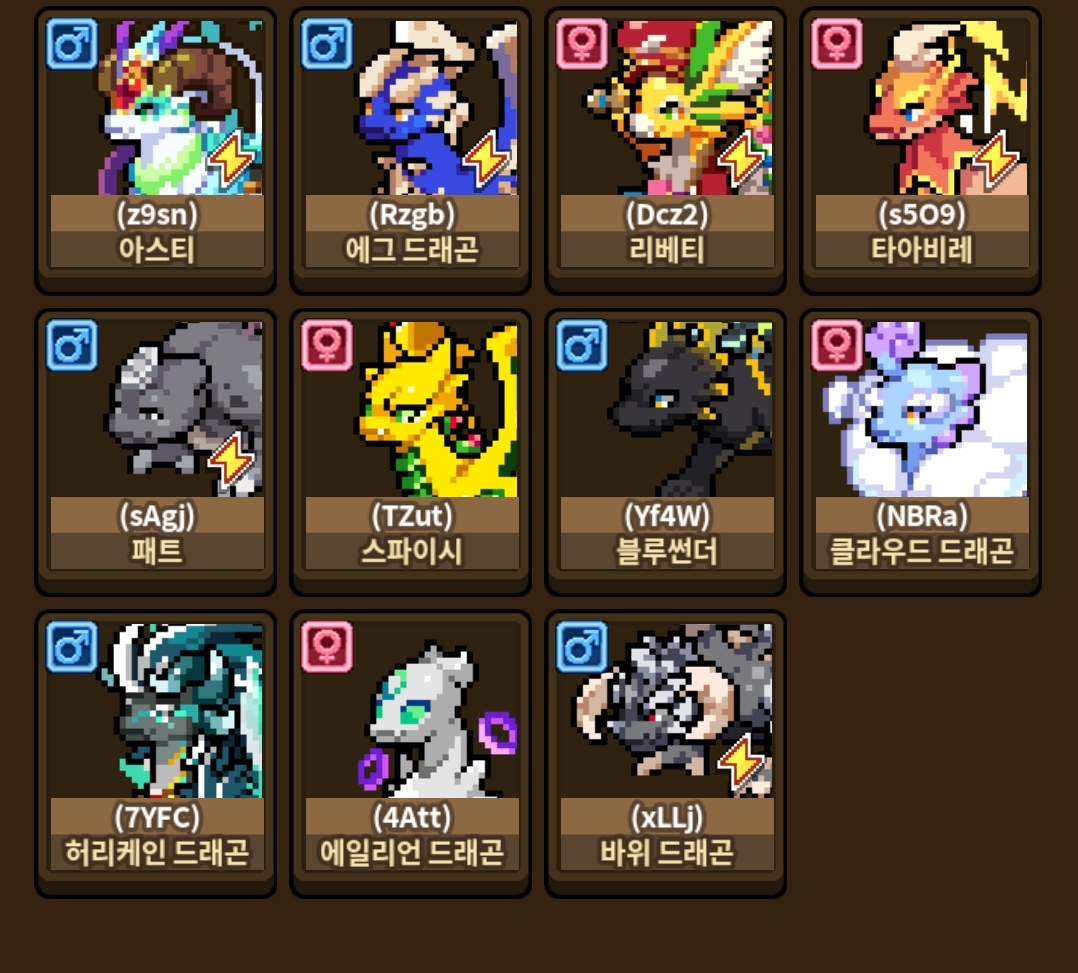1078x973 pixels.
Task: Click the female icon on 클라우드 드래곤
Action: 837,345
